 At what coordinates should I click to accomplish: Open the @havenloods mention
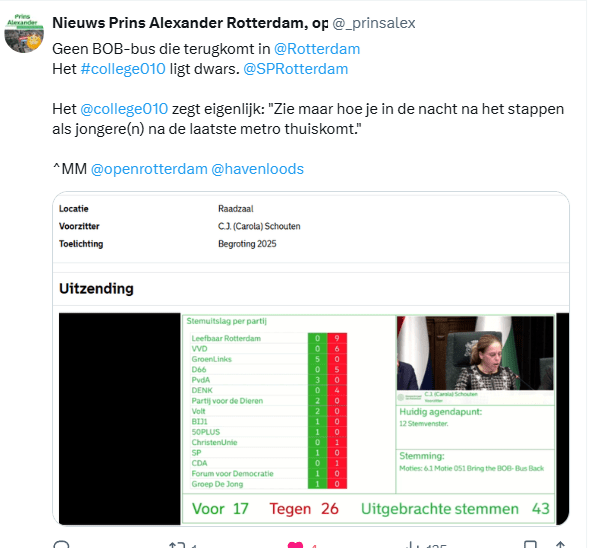tap(257, 169)
